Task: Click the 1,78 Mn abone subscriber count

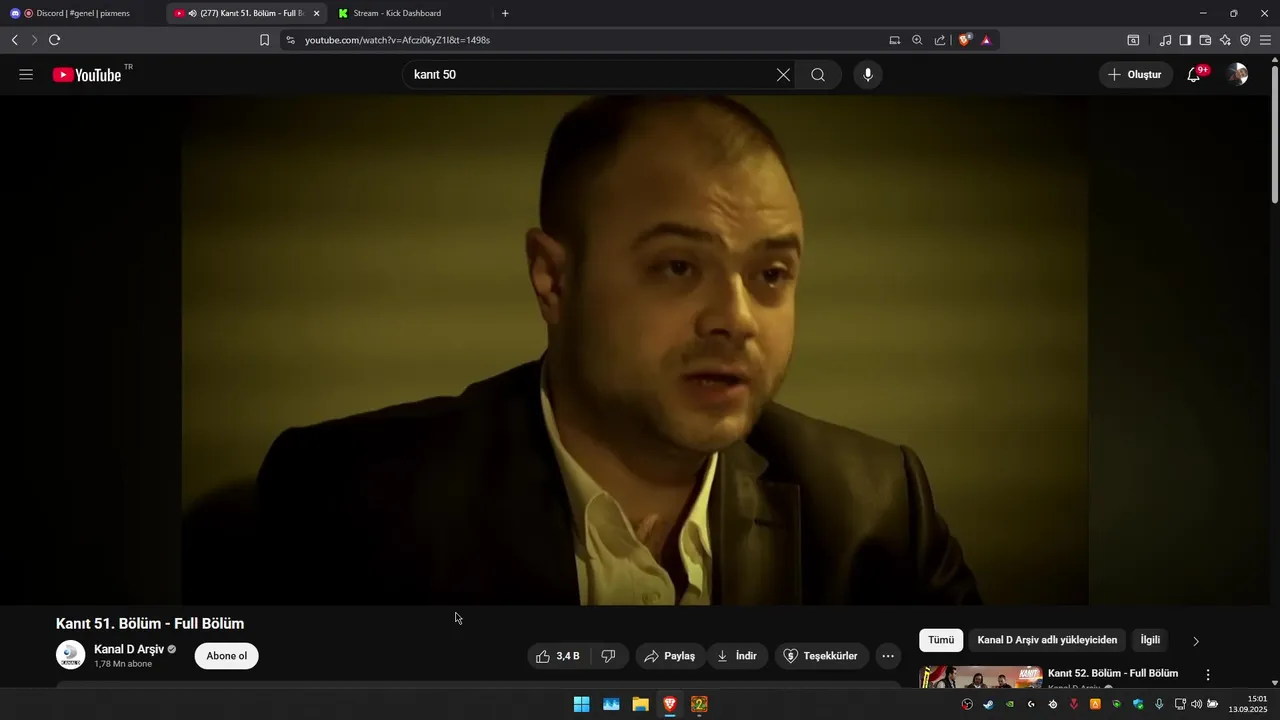Action: 123,664
